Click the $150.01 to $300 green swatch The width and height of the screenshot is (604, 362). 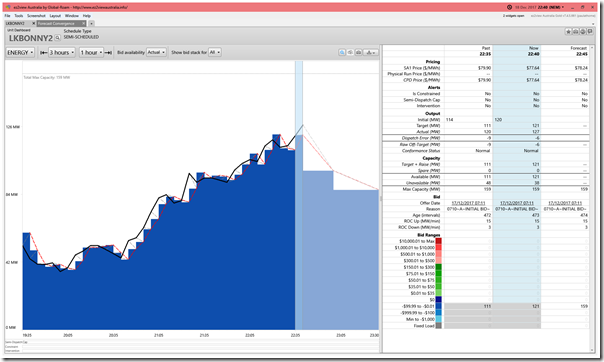click(x=438, y=267)
